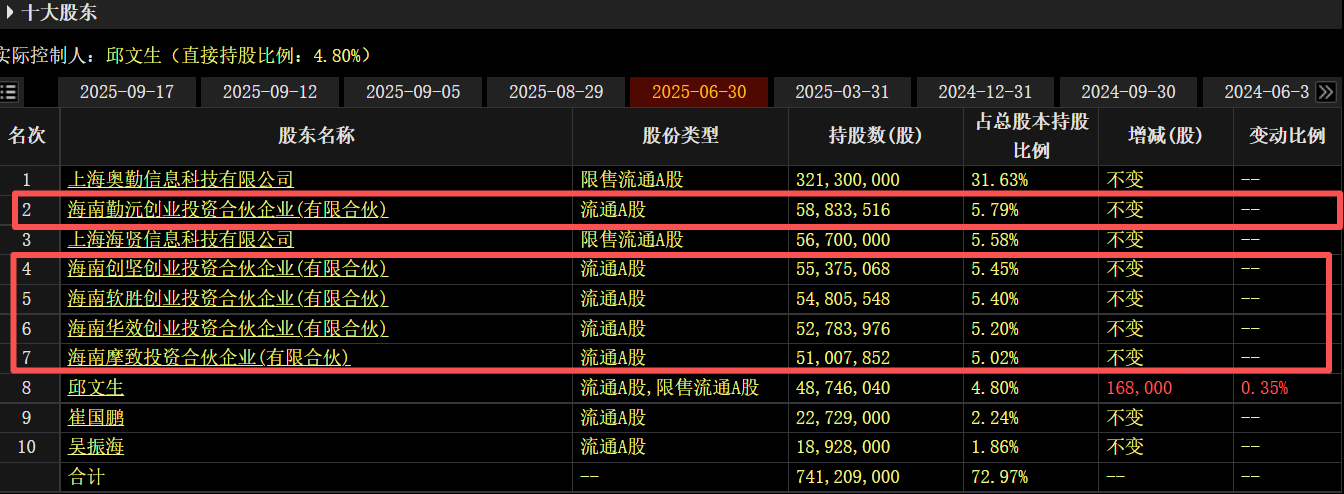Click the 变动比例 column header
Screen dimensions: 1344x494
1287,136
